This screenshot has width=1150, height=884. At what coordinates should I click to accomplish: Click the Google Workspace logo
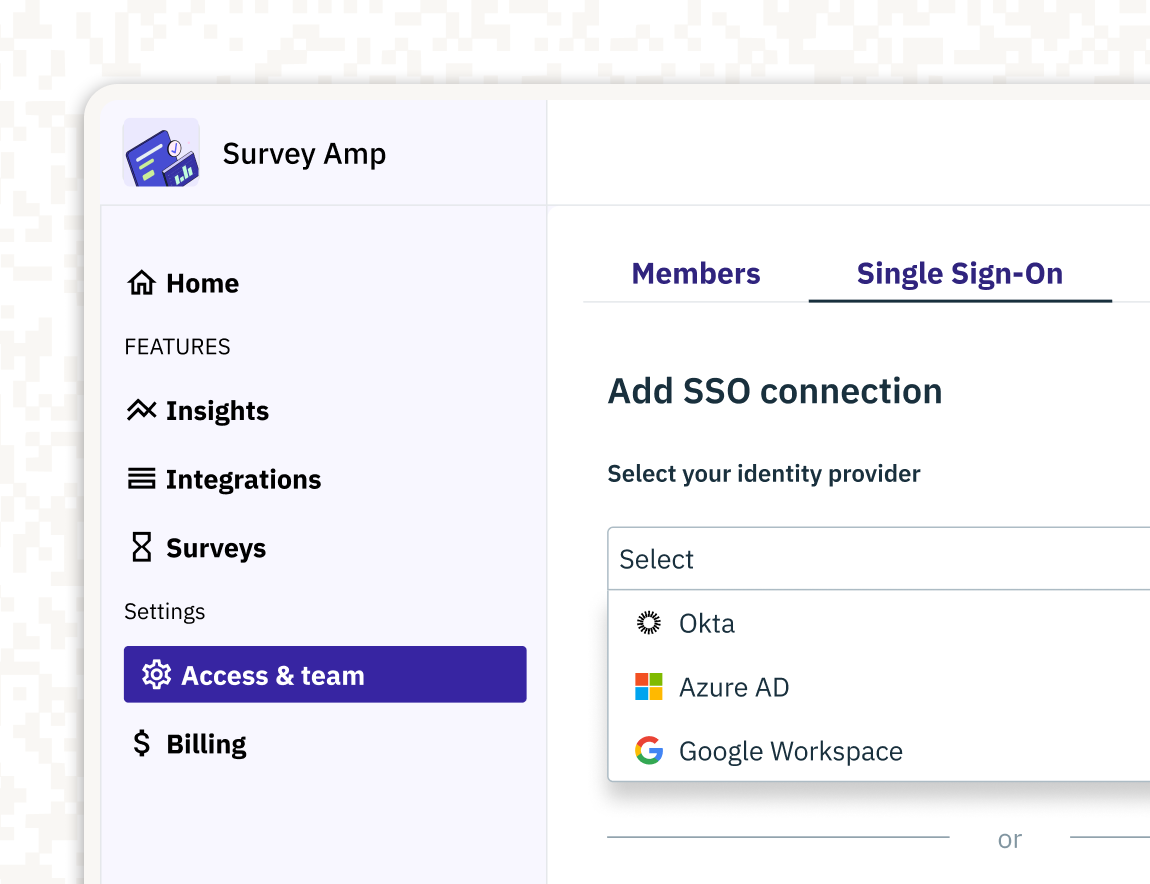coord(649,751)
